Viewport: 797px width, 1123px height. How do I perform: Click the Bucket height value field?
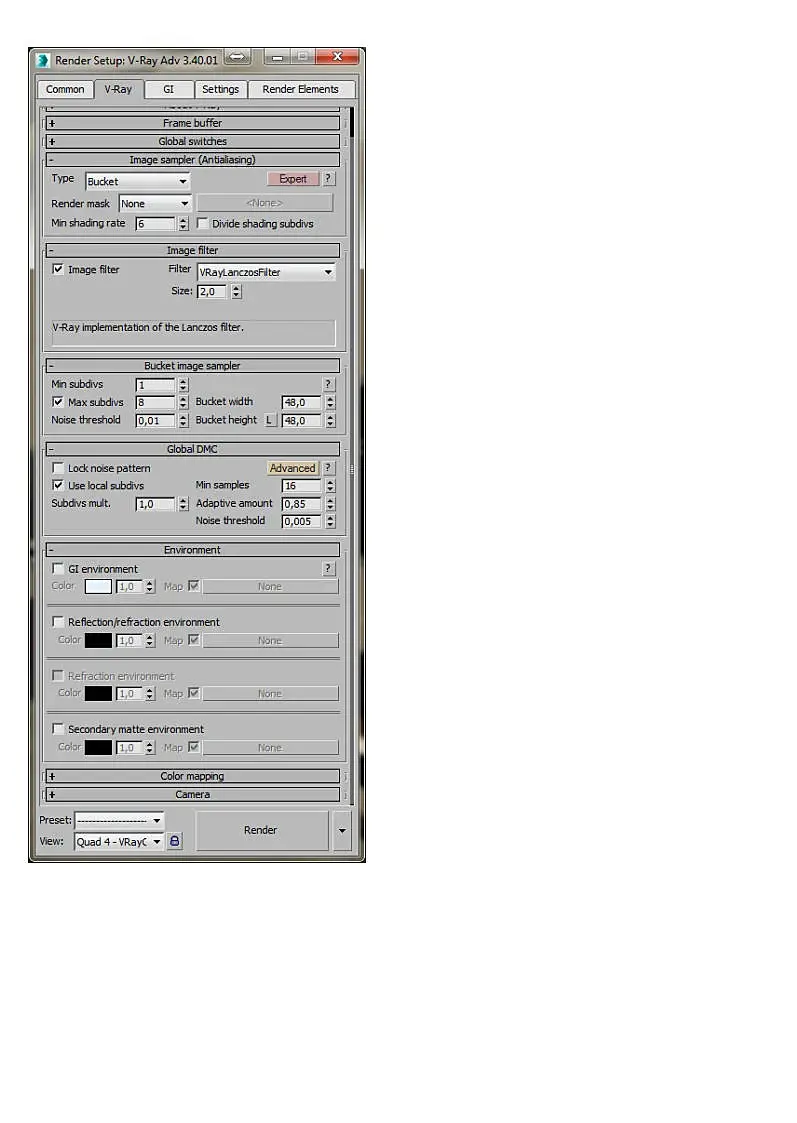[301, 421]
